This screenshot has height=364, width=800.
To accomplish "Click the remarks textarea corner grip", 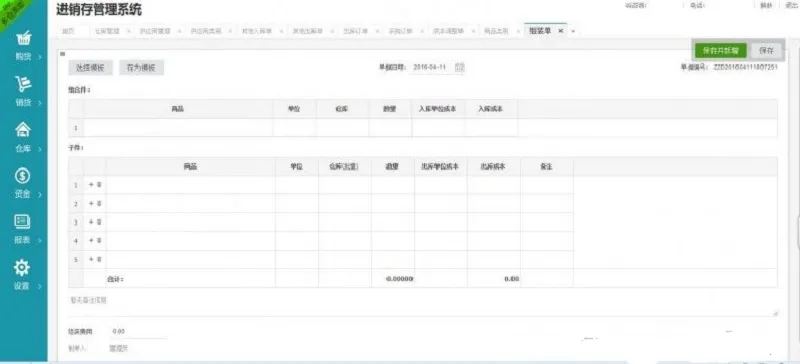I will pos(776,314).
